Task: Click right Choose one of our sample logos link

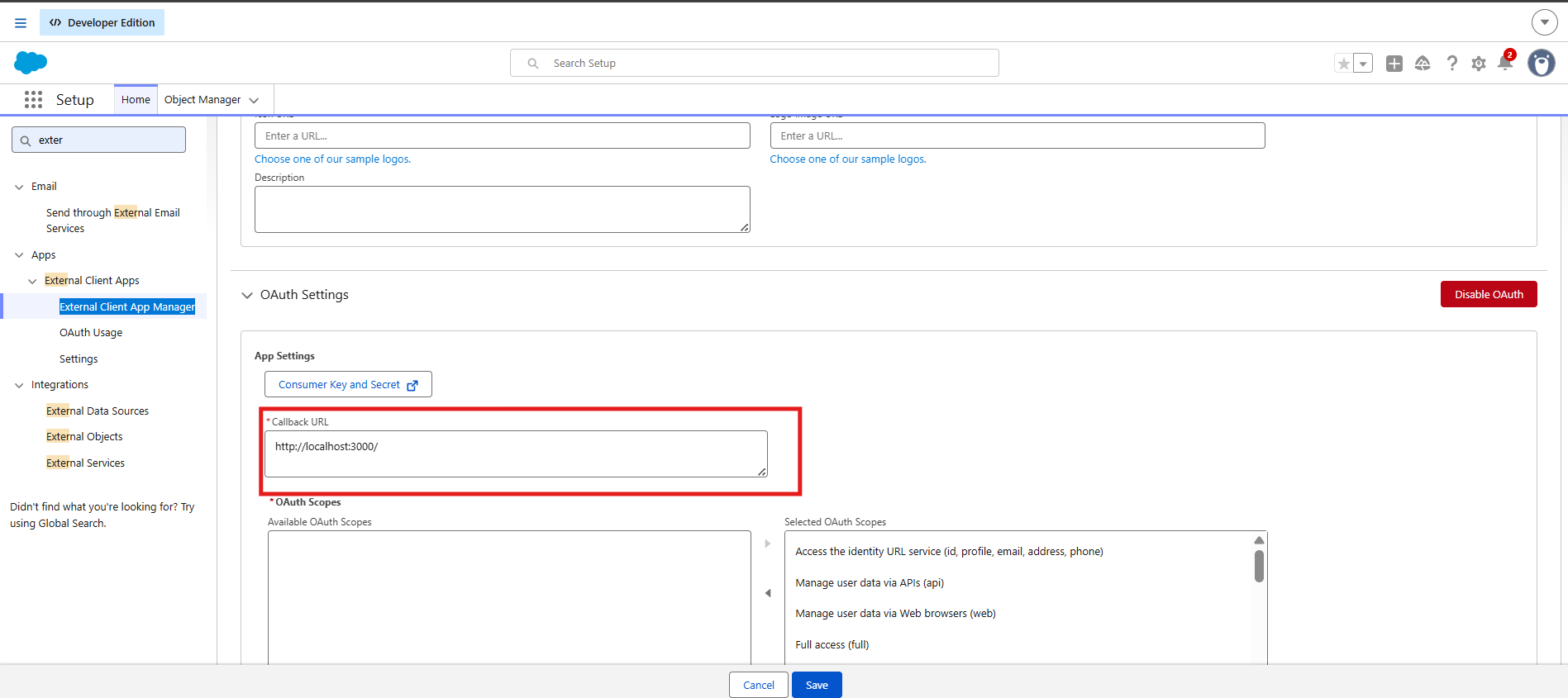Action: (848, 159)
